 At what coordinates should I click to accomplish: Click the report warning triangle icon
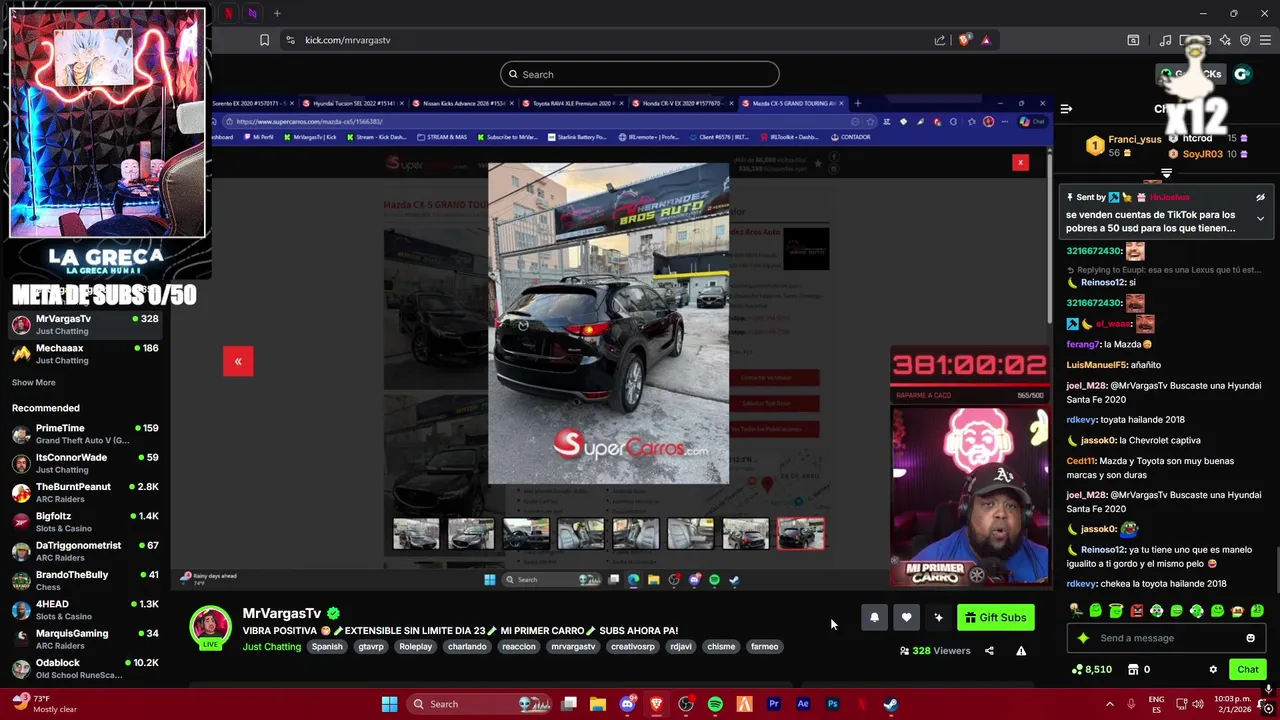coord(1021,651)
